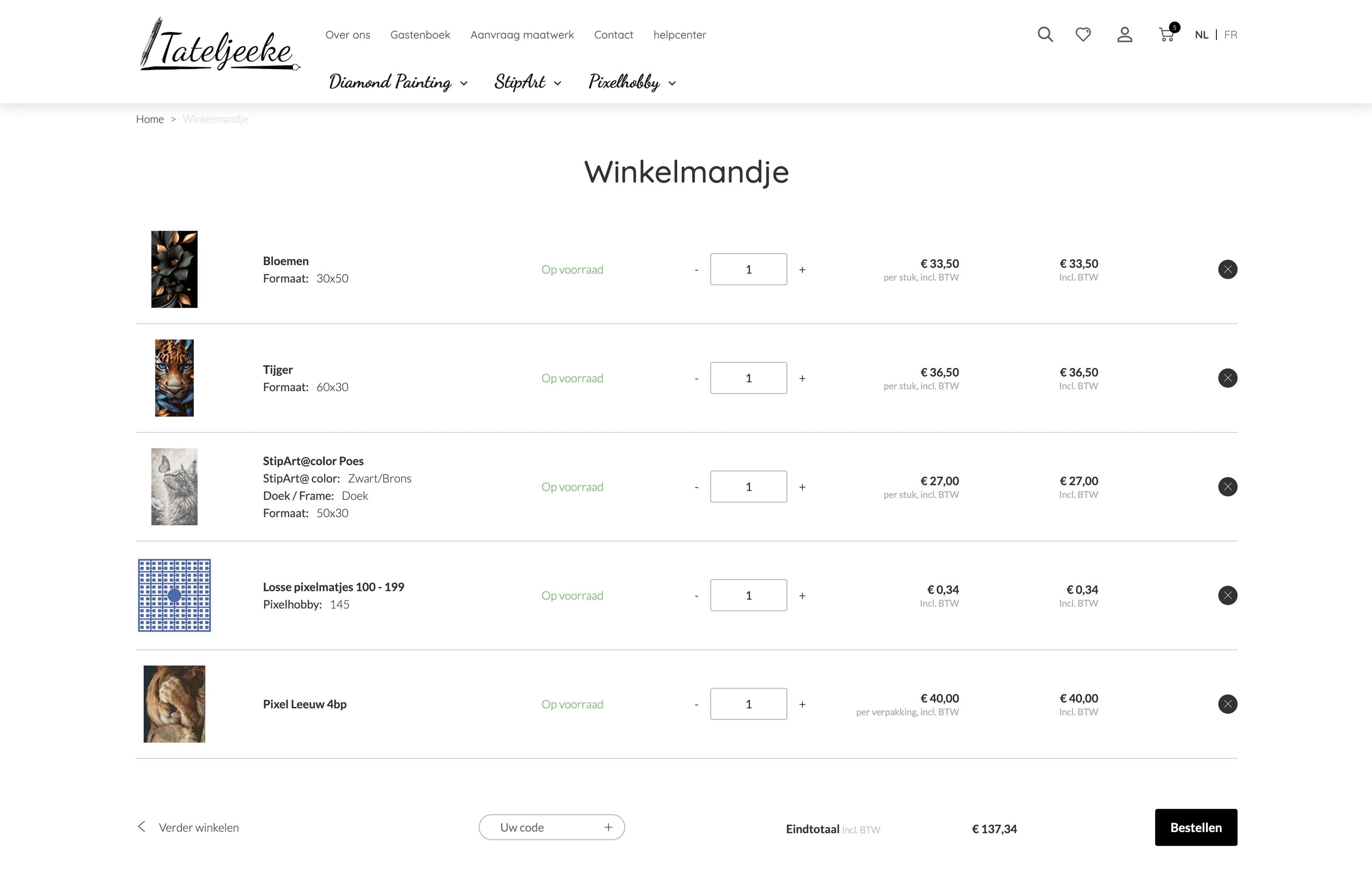Decrease StipArt@color Poes quantity with minus

[x=696, y=487]
